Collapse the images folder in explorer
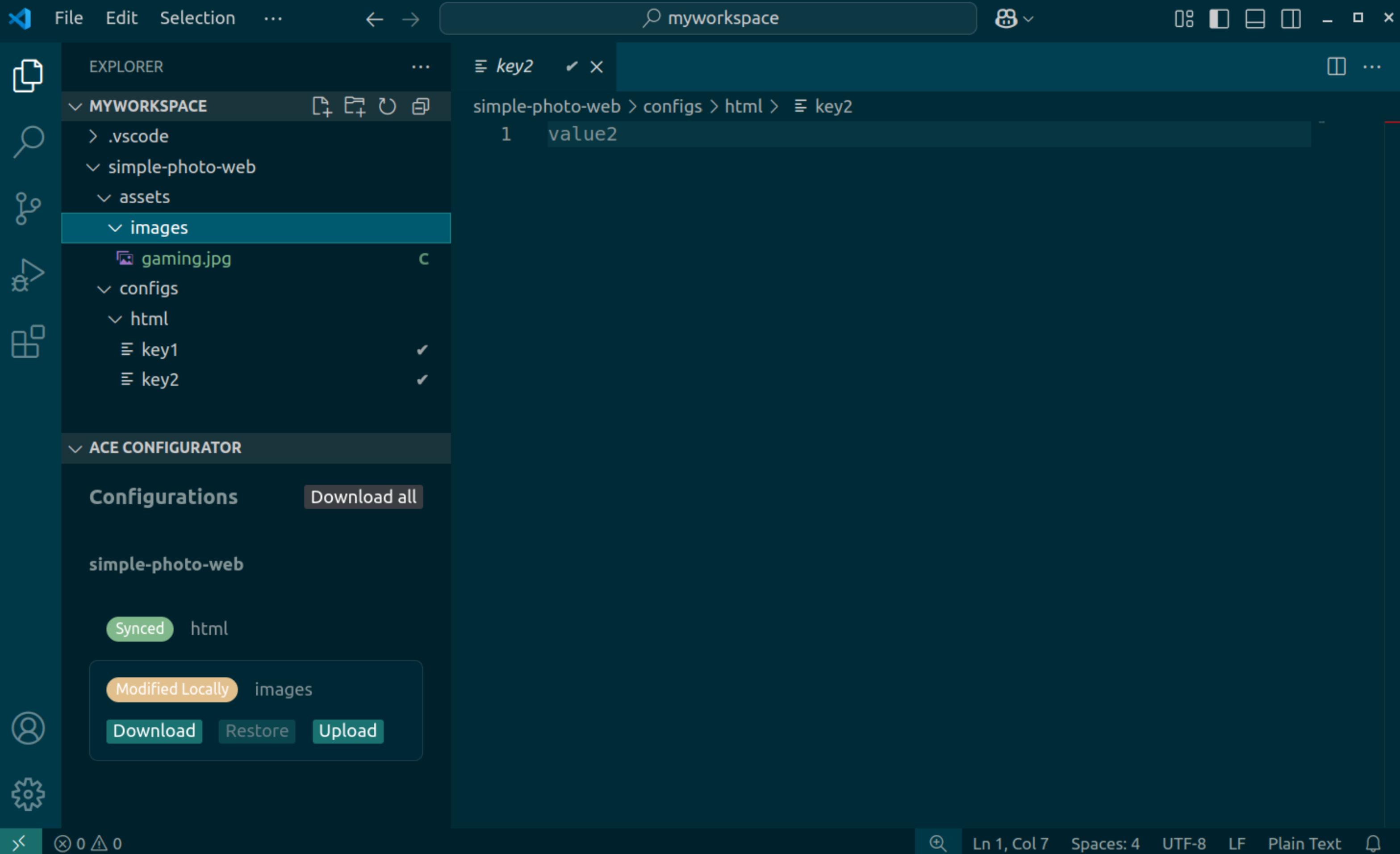1400x854 pixels. pos(256,228)
